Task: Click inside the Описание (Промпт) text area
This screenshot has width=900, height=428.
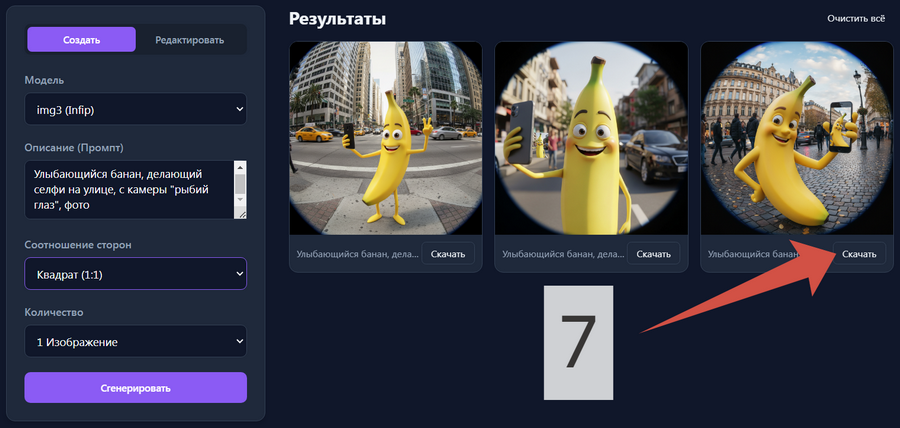Action: 125,190
